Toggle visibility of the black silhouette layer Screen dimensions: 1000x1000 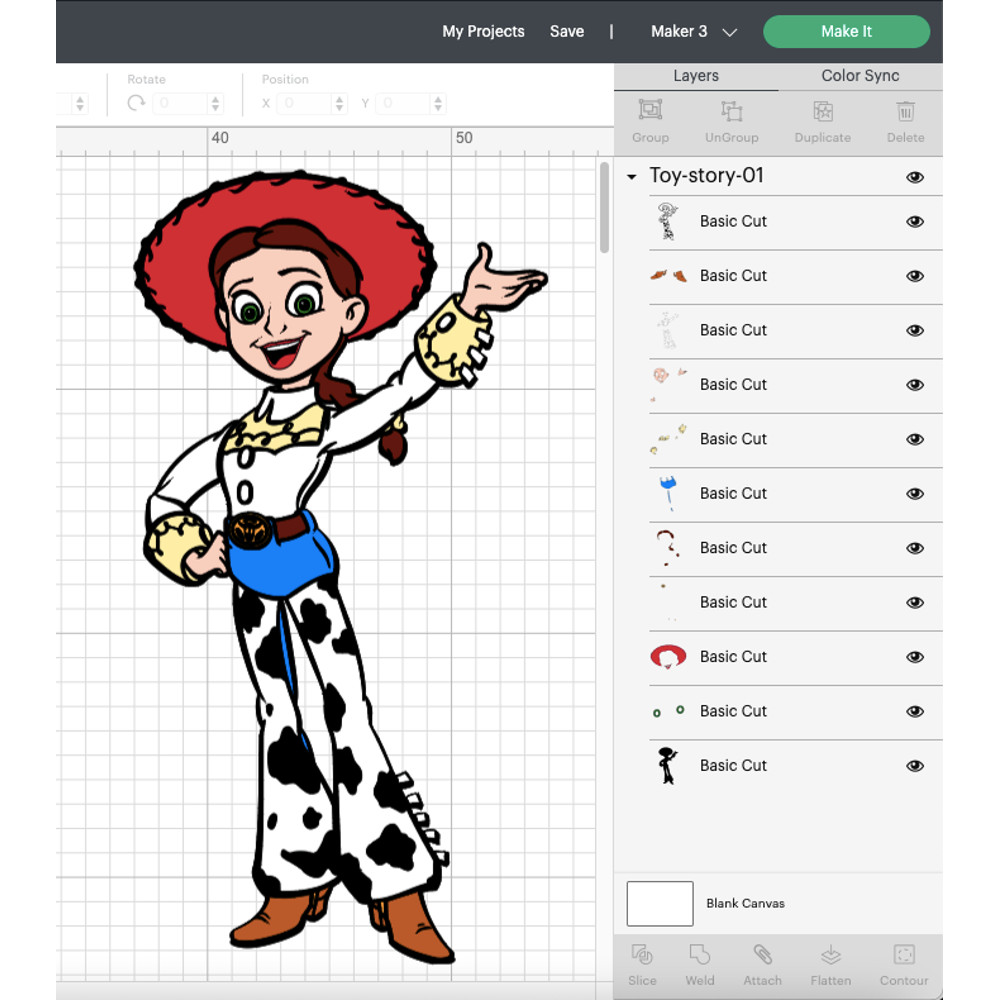915,766
